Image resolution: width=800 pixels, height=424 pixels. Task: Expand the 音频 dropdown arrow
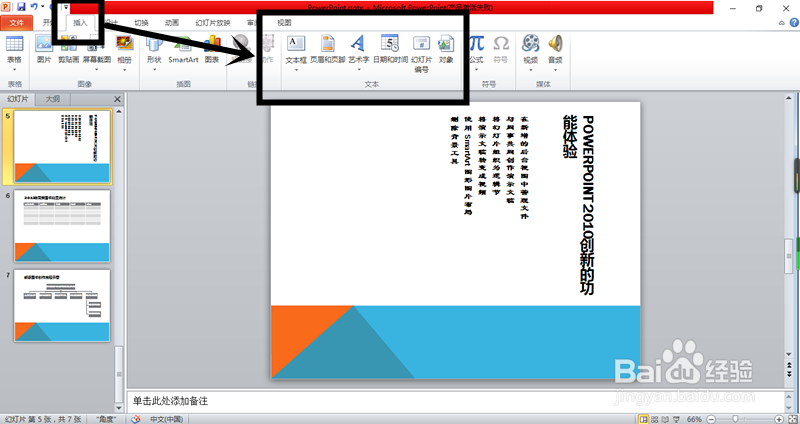pos(555,69)
